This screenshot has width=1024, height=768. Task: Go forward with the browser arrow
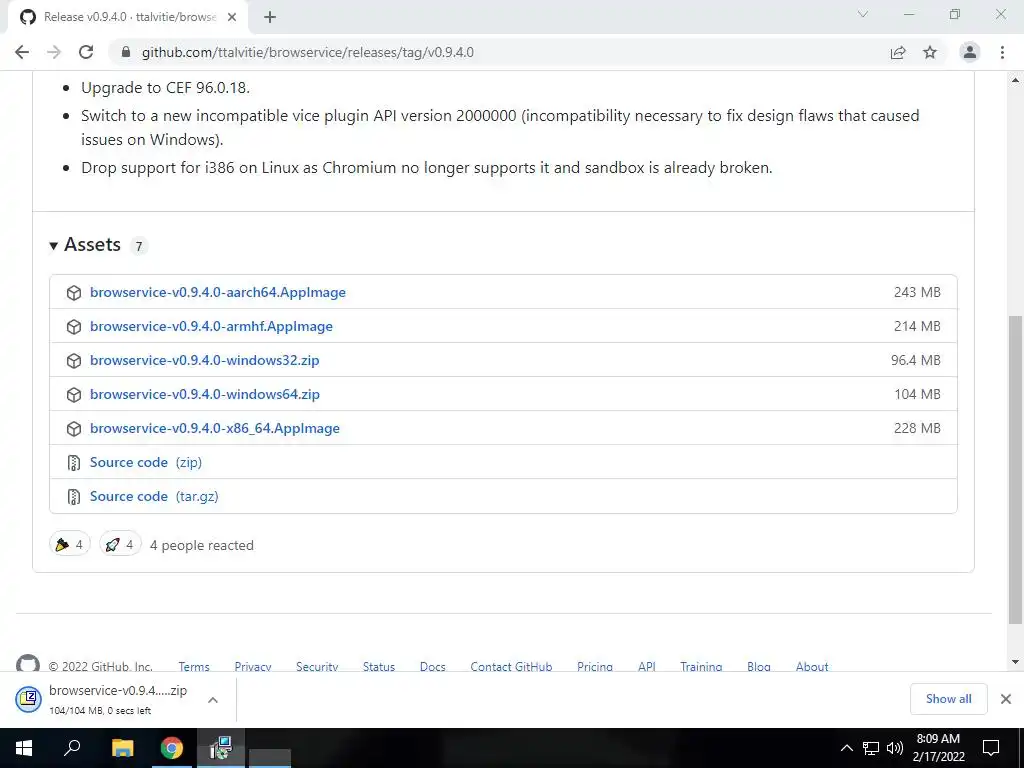click(x=54, y=52)
